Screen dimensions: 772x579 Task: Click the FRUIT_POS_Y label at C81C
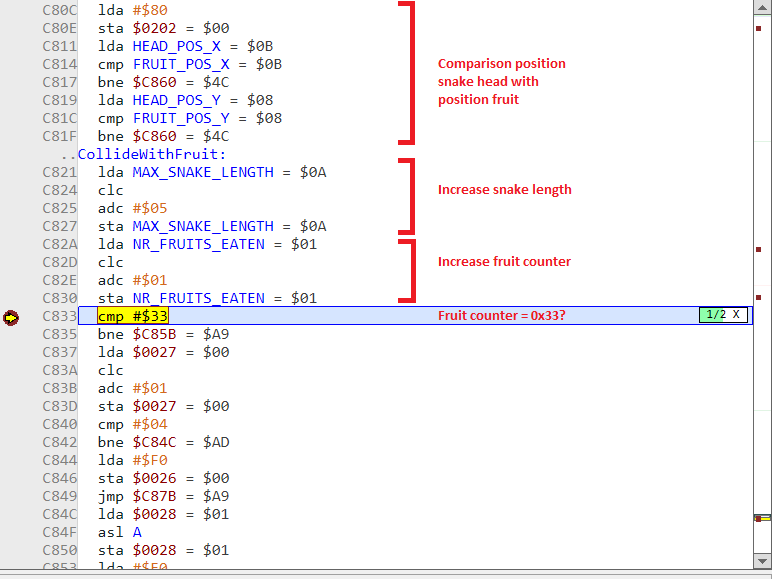coord(181,119)
